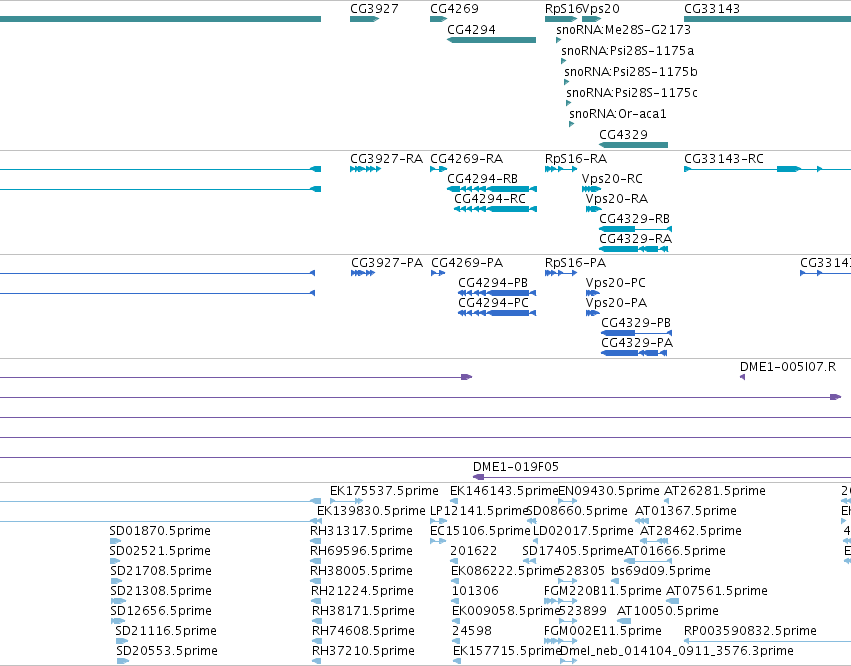Select the CG4329 gene bar

coord(633,145)
